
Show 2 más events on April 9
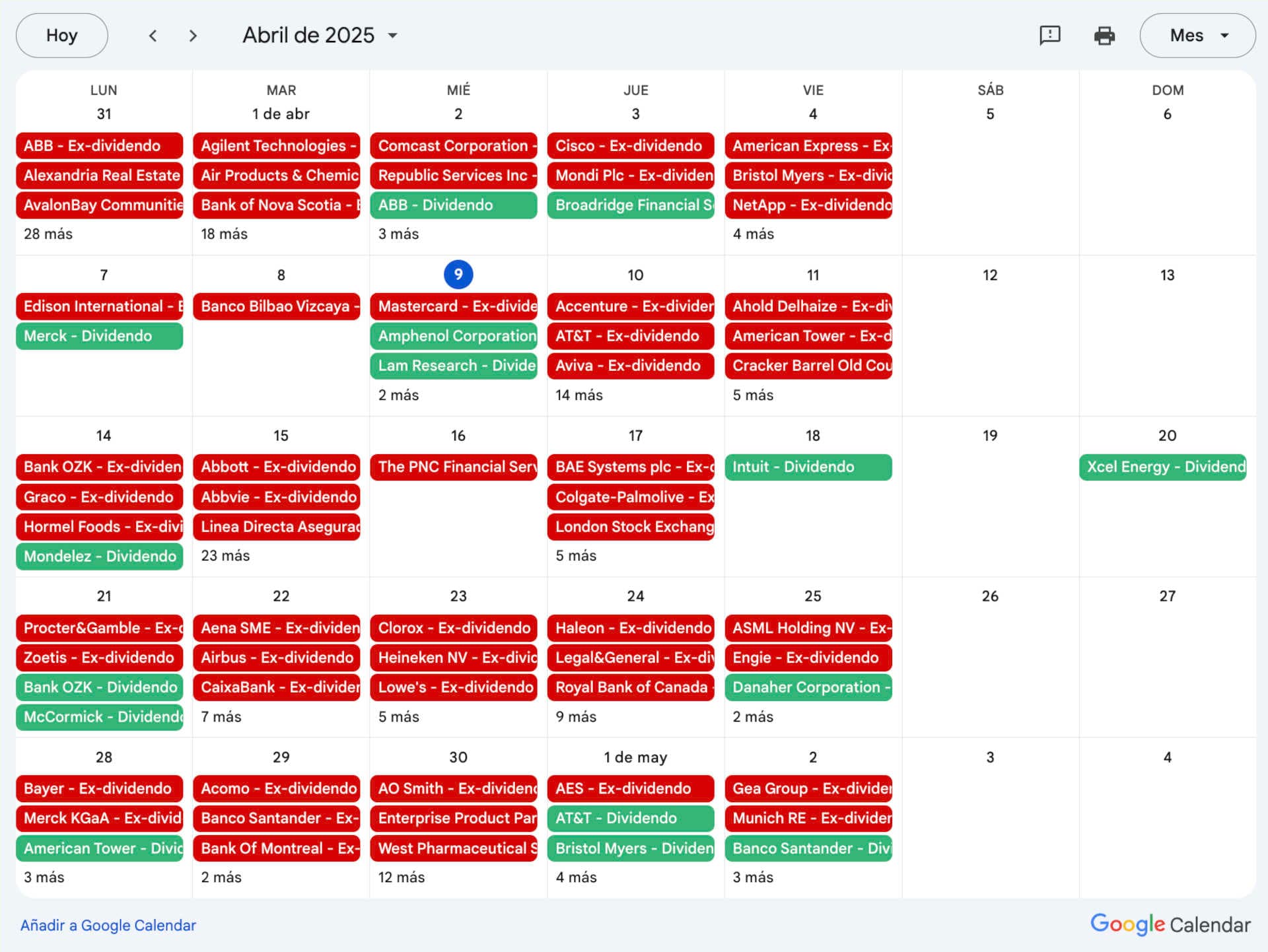[398, 395]
